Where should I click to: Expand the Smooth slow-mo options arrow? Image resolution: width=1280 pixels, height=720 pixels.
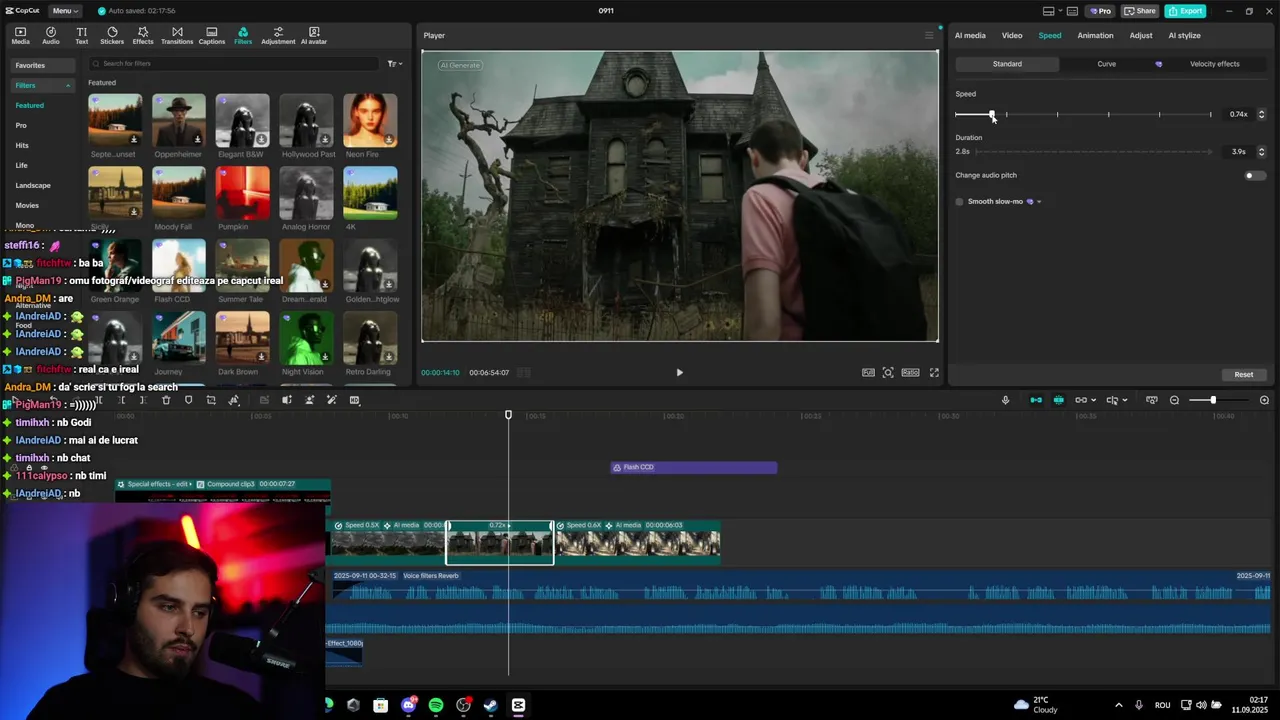coord(1039,202)
